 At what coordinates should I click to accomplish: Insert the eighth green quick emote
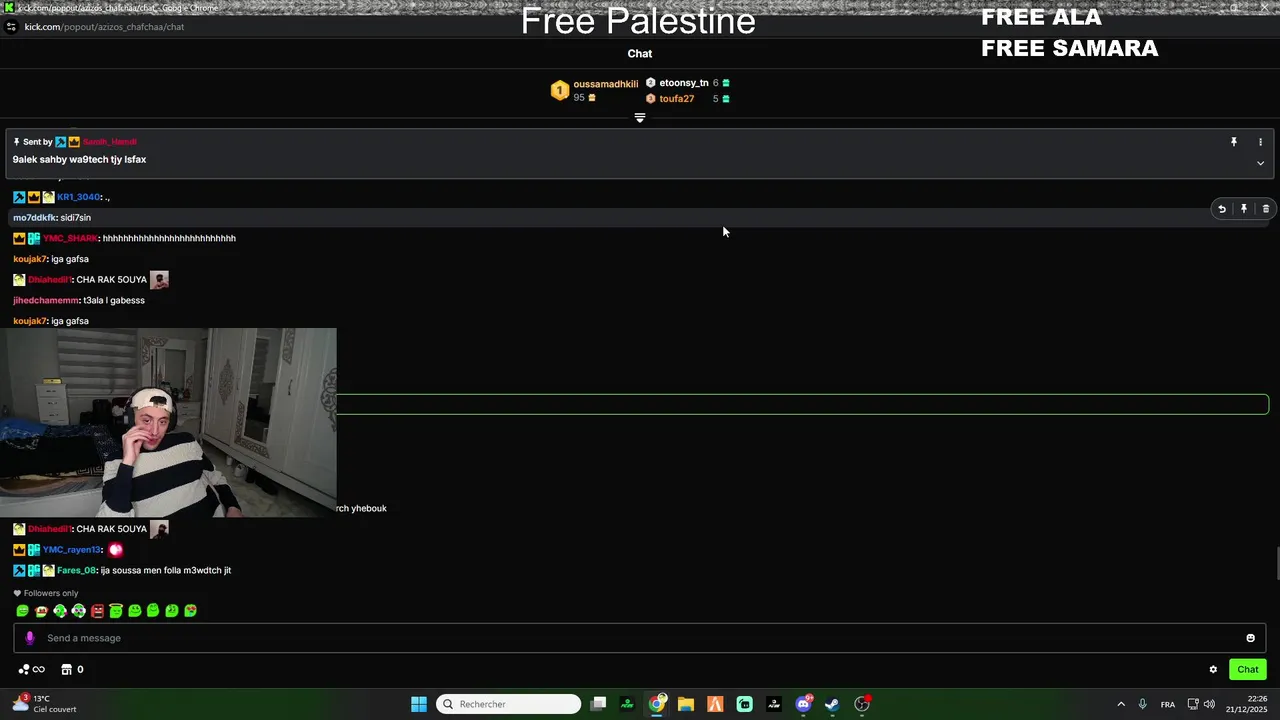click(x=153, y=610)
